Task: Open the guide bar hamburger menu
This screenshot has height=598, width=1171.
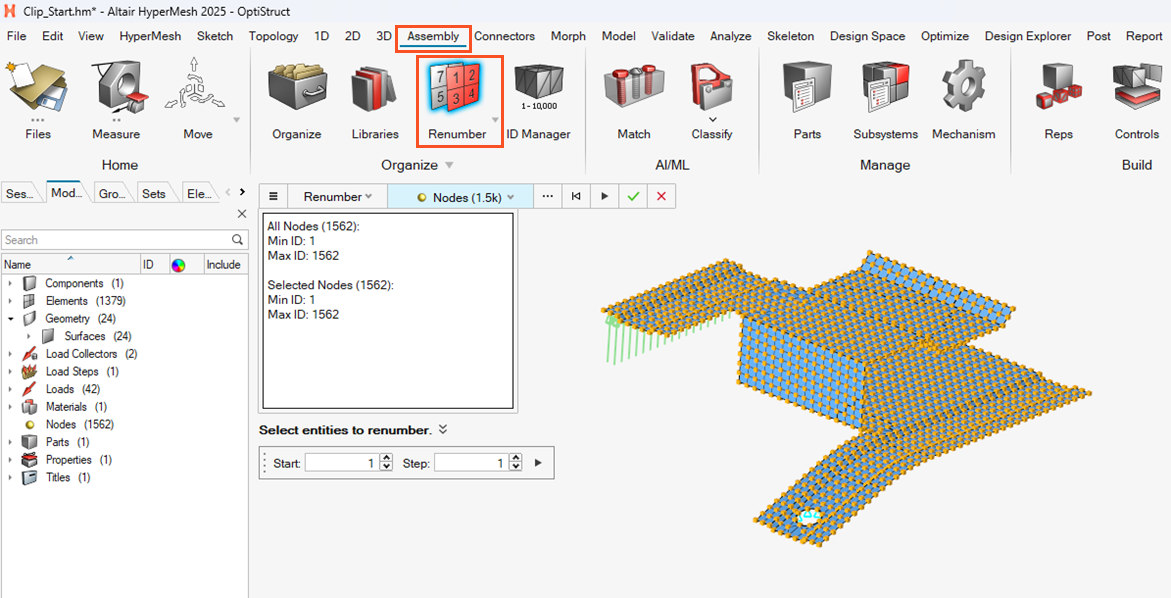Action: [273, 196]
